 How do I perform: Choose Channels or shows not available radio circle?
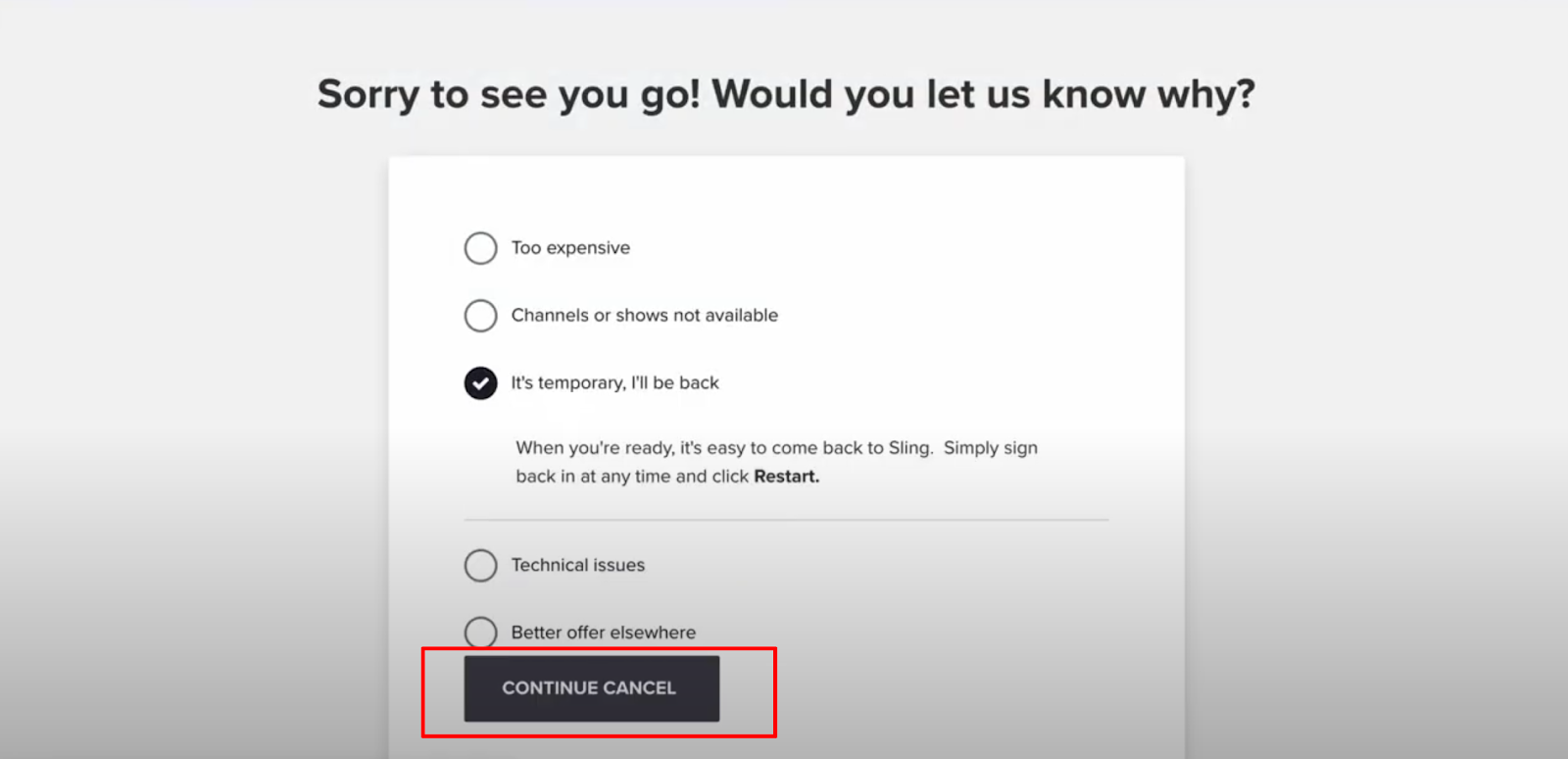(480, 316)
